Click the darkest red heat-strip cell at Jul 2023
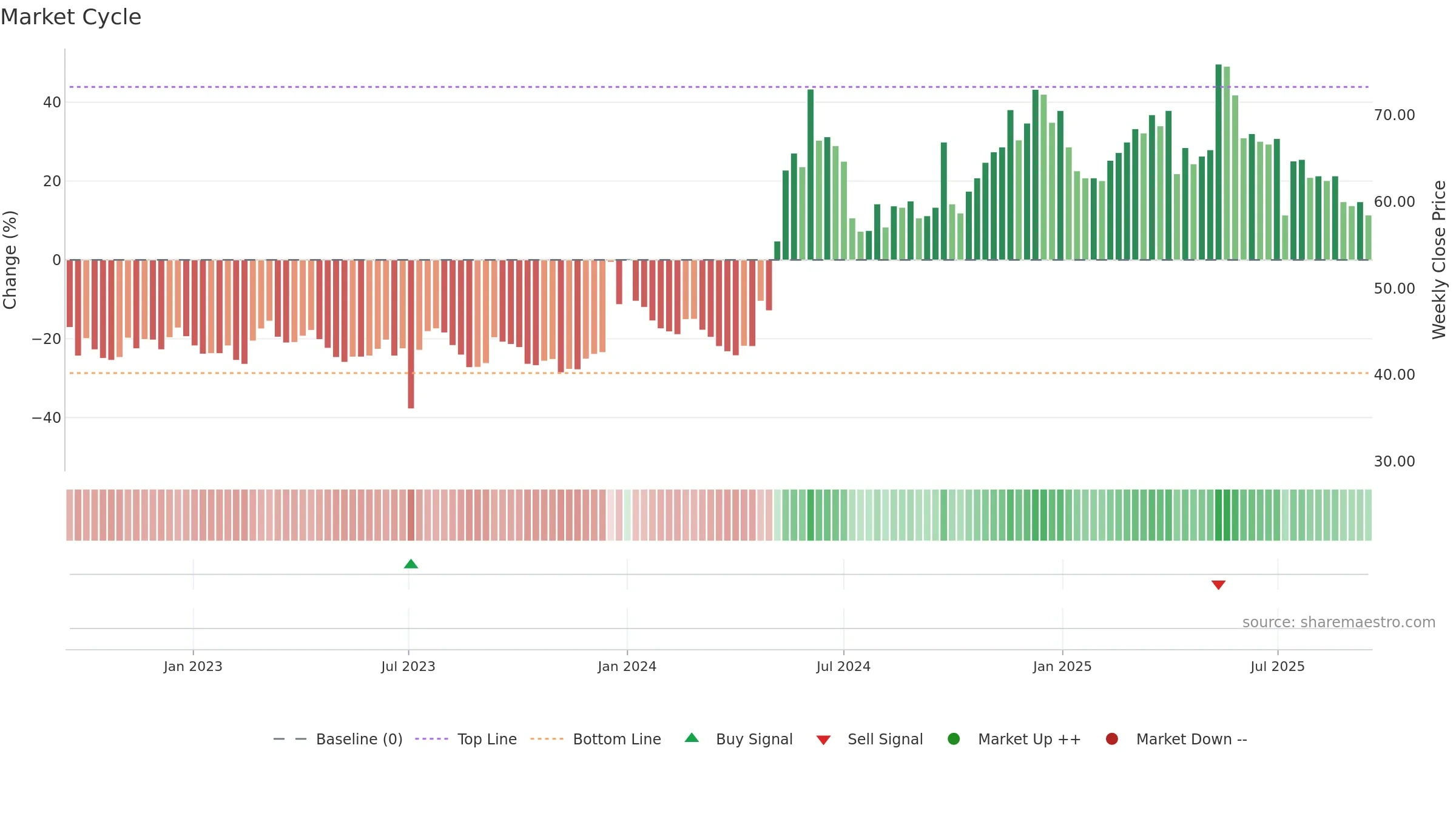Screen dimensions: 1456x819 [x=411, y=515]
